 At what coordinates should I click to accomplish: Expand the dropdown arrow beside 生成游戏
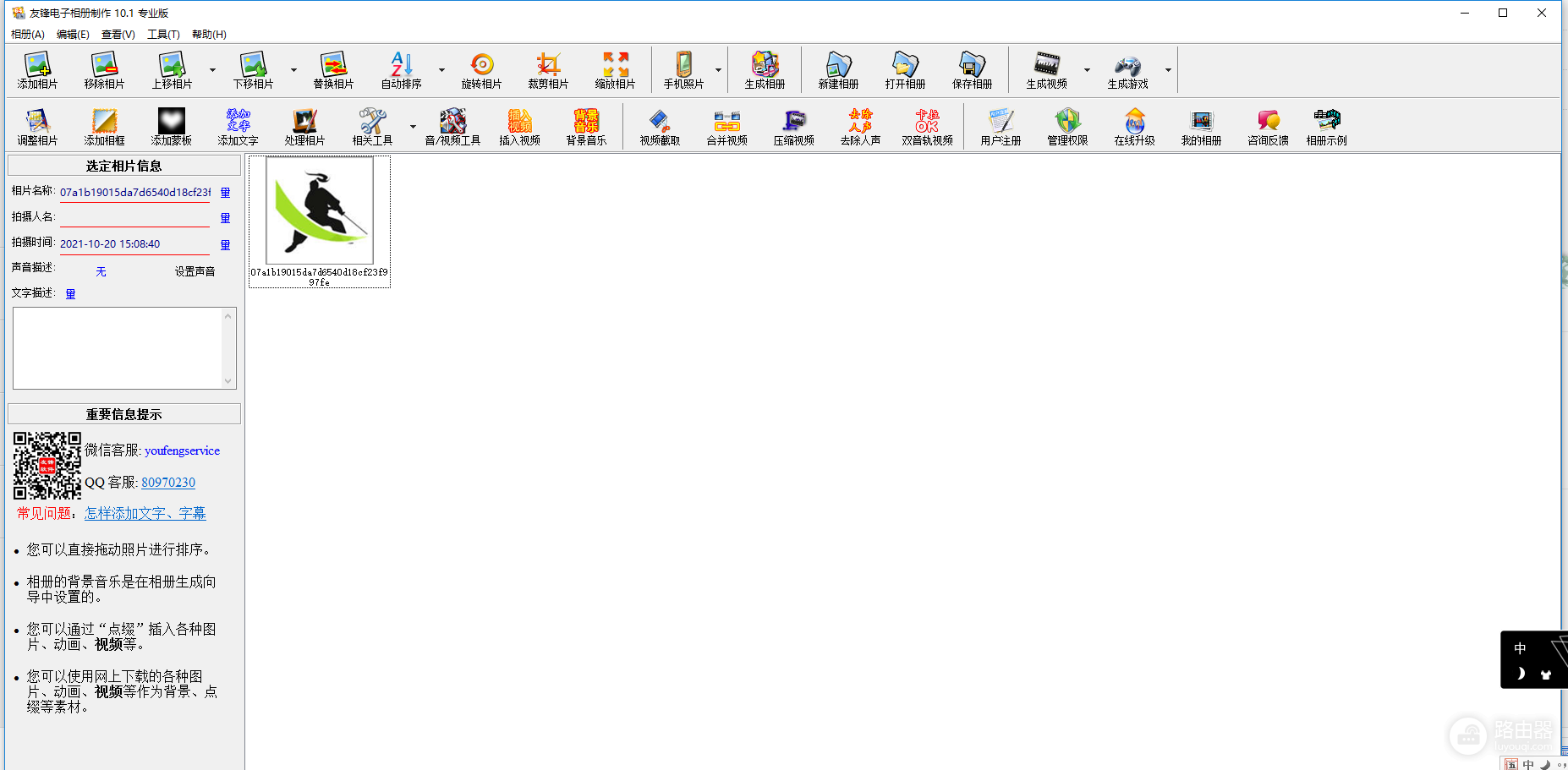point(1168,70)
